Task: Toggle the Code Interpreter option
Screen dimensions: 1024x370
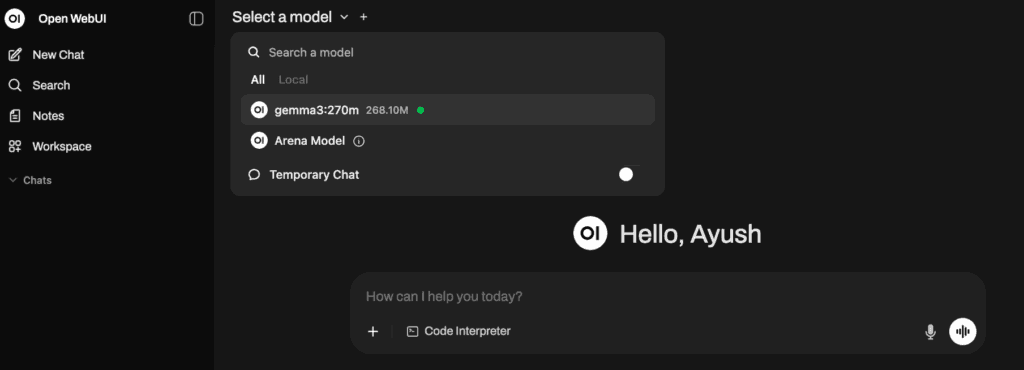Action: click(x=458, y=331)
